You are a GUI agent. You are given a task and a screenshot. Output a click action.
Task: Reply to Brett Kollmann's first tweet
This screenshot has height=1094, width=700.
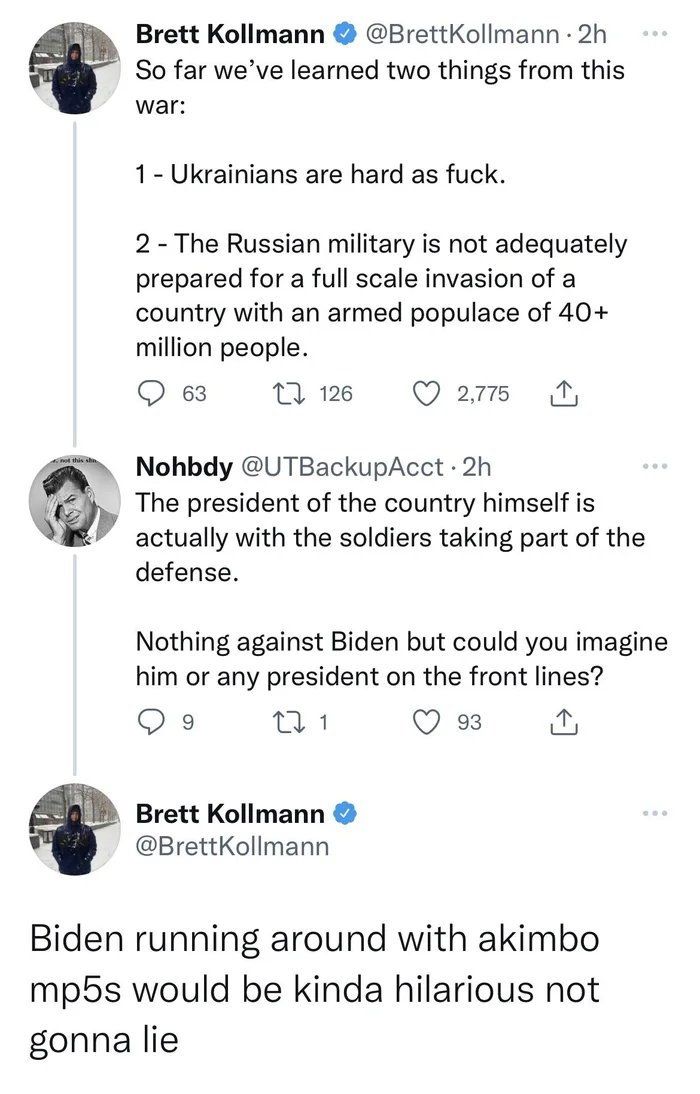click(151, 394)
